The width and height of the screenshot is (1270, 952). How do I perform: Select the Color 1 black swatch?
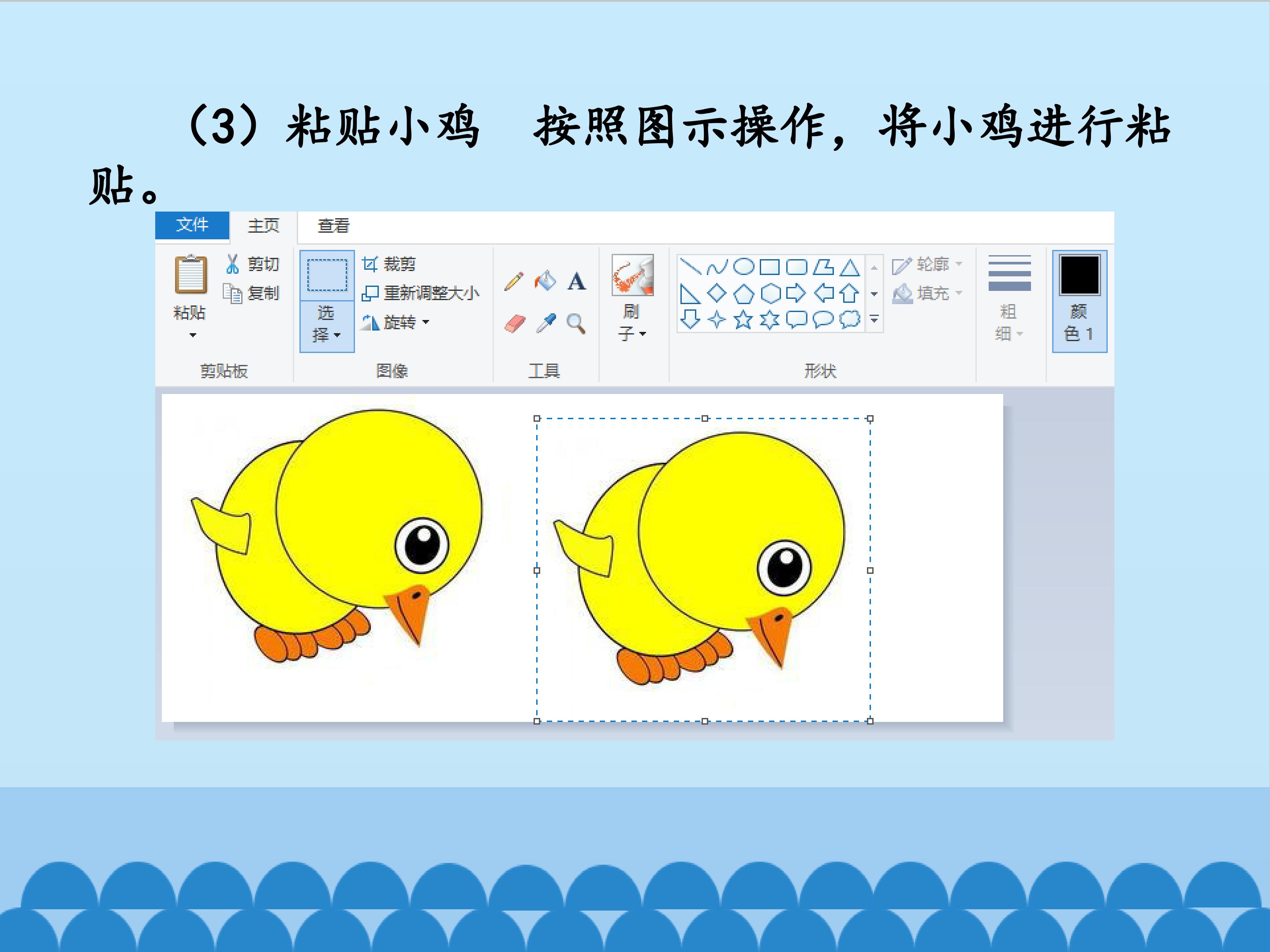pos(1079,275)
